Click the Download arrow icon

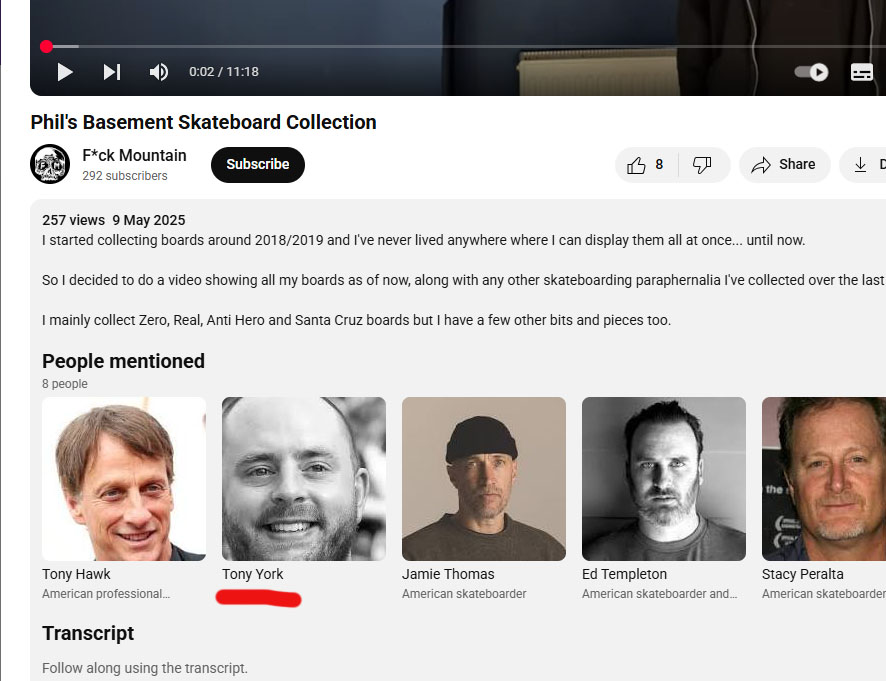coord(860,165)
